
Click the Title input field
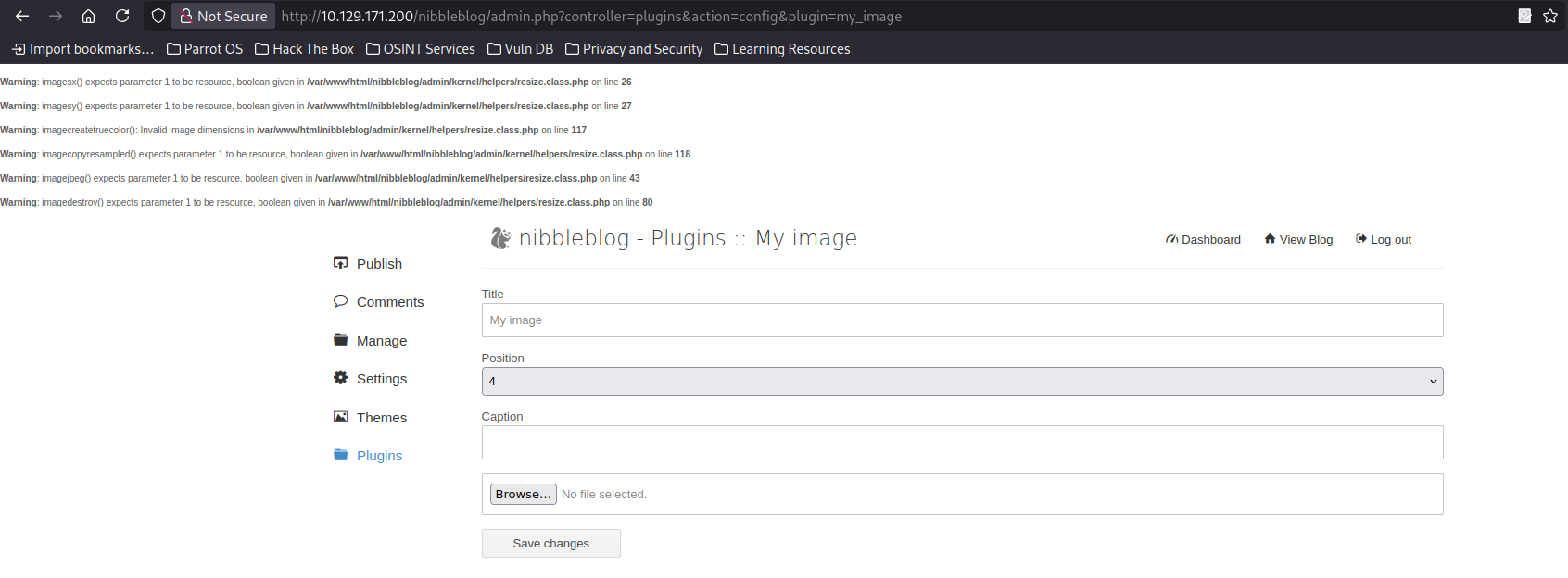coord(962,320)
